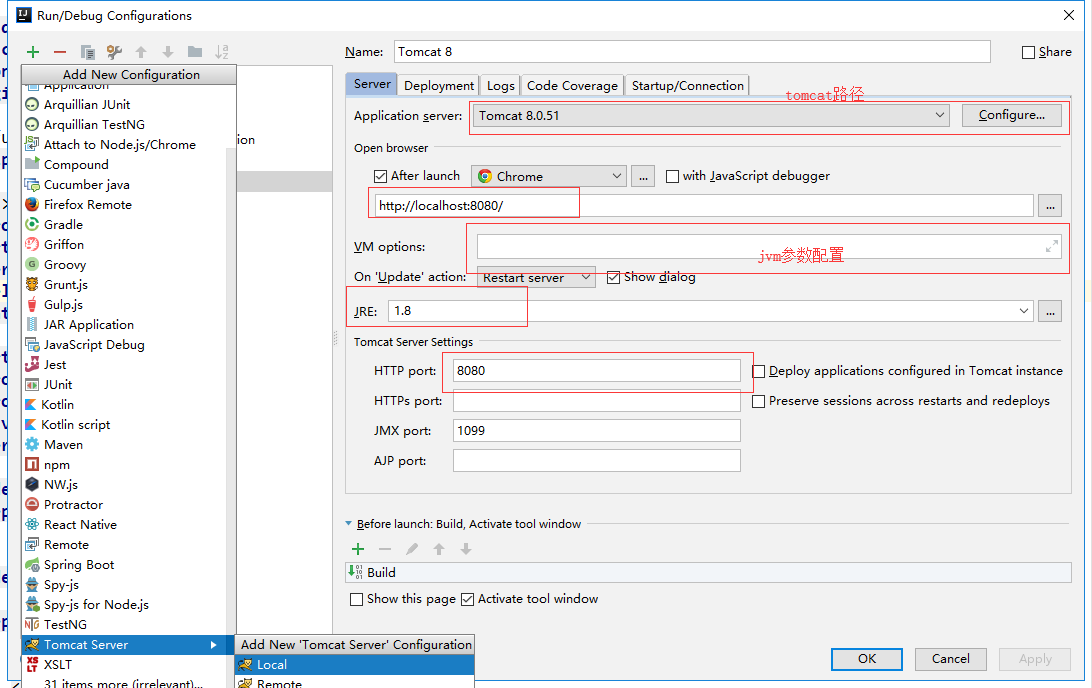Viewport: 1092px width, 688px height.
Task: Add a new run configuration
Action: pyautogui.click(x=31, y=52)
